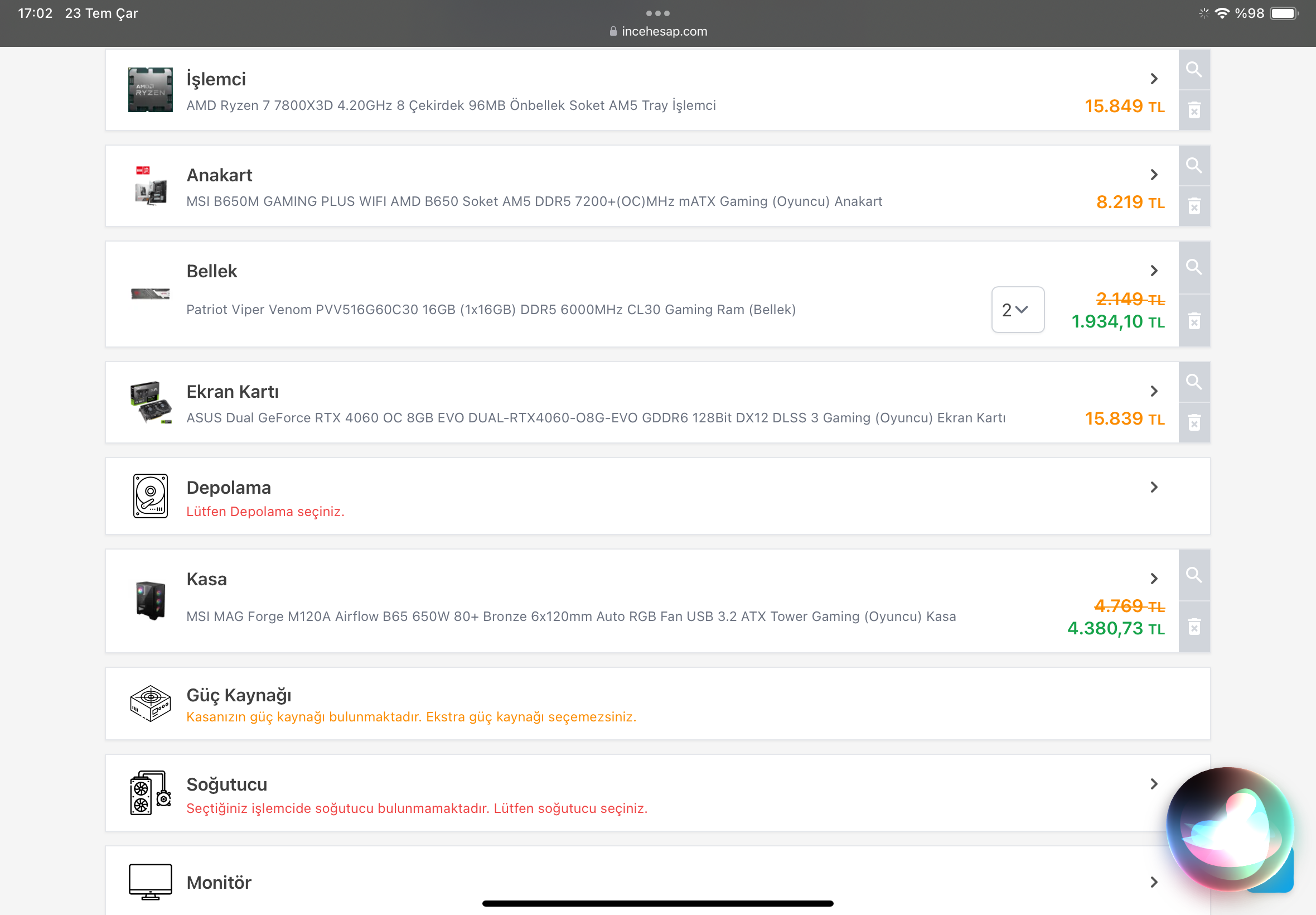
Task: Remove the Bellek RAM with trash icon
Action: [1194, 321]
